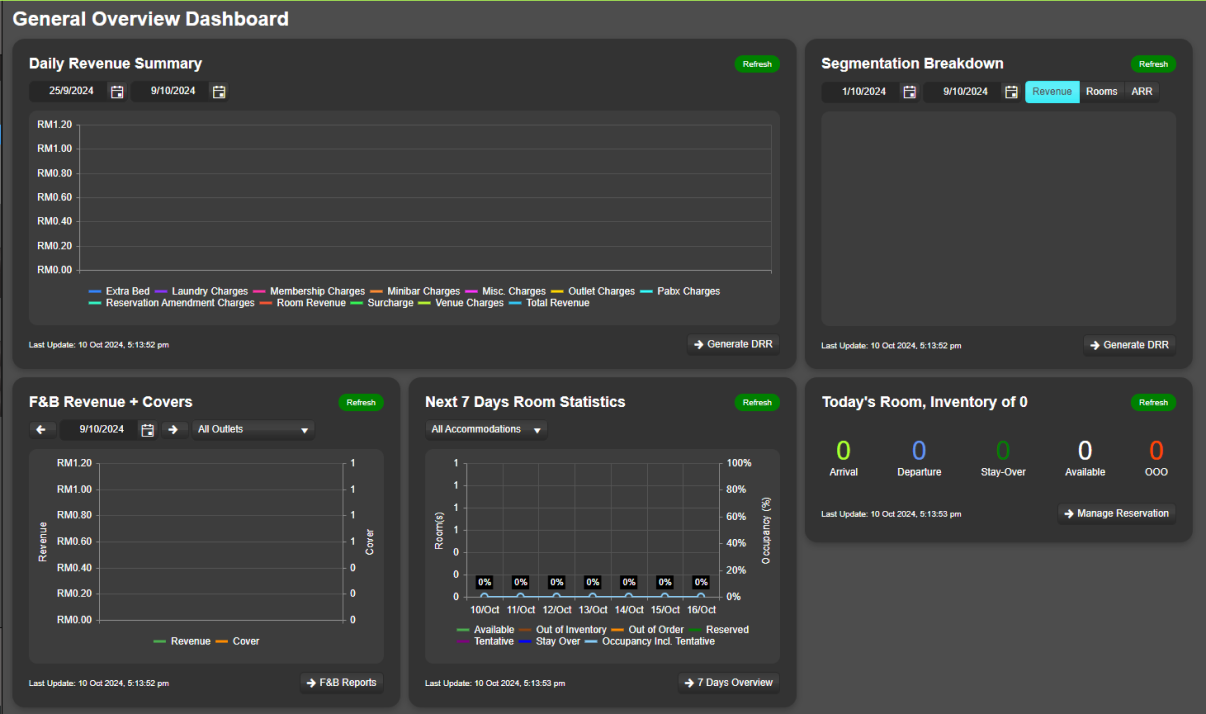The image size is (1206, 714).
Task: Click the Arrival count value
Action: click(x=843, y=451)
